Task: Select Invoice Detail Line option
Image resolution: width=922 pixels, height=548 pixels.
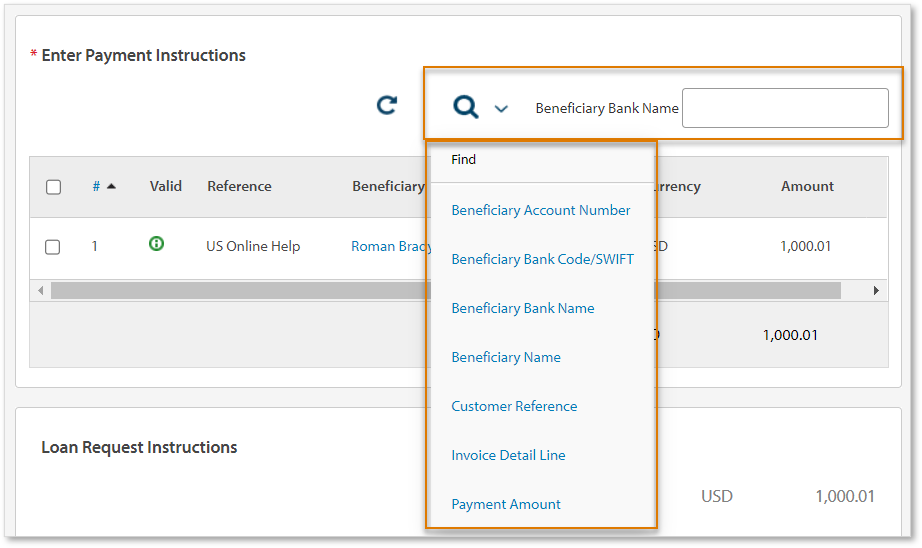Action: [508, 455]
